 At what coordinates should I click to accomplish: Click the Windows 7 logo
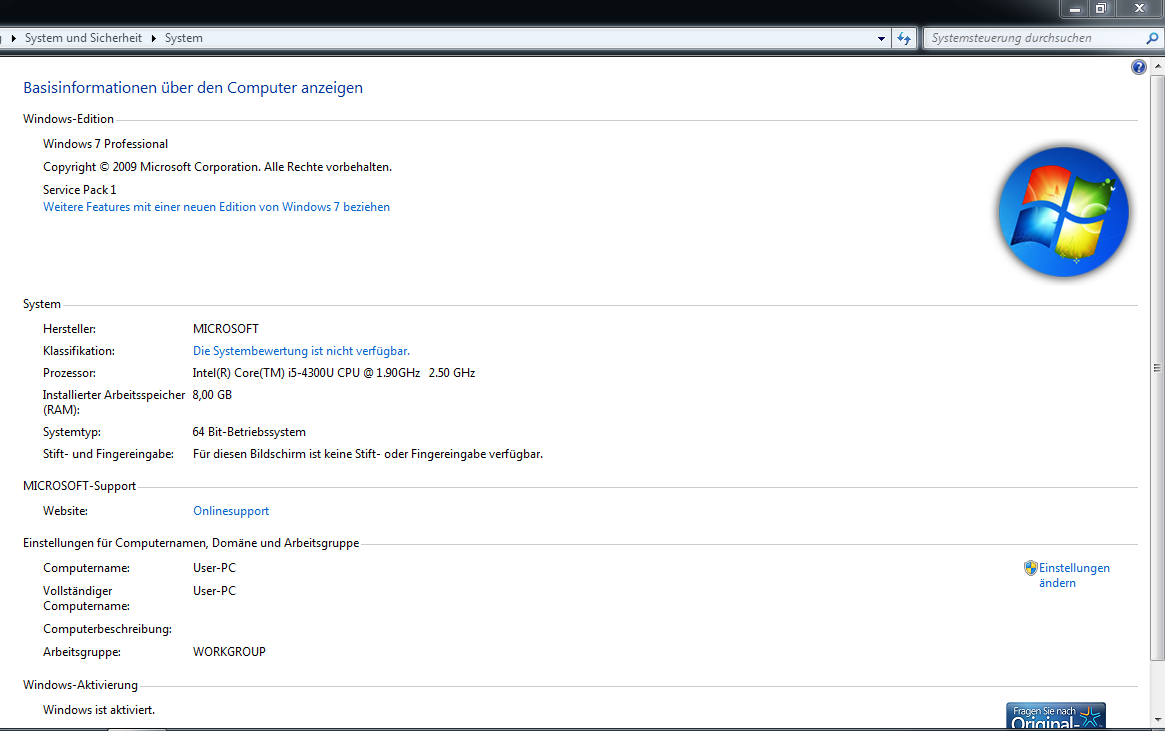click(x=1063, y=212)
